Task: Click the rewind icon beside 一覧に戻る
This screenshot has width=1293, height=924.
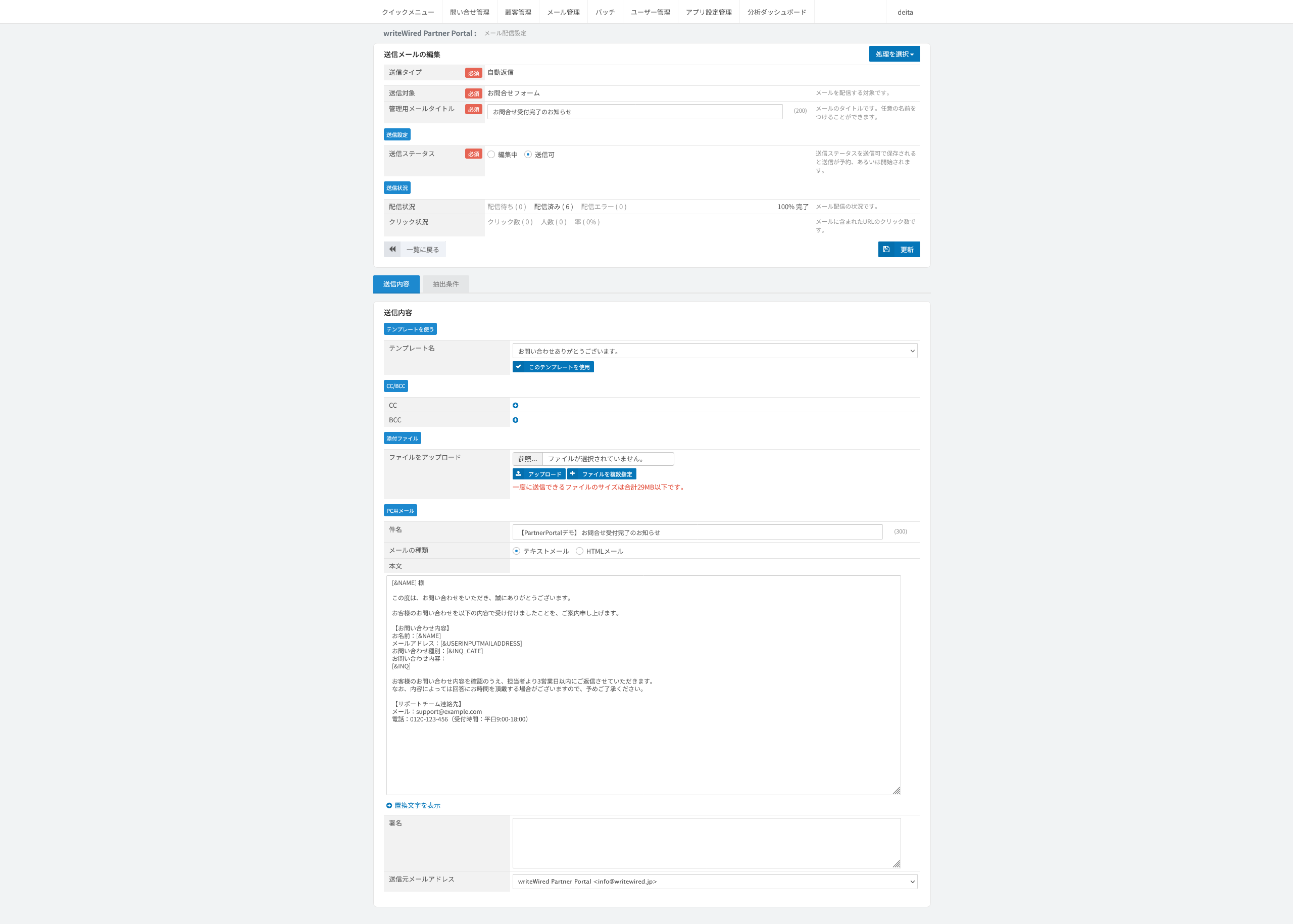Action: pyautogui.click(x=392, y=249)
